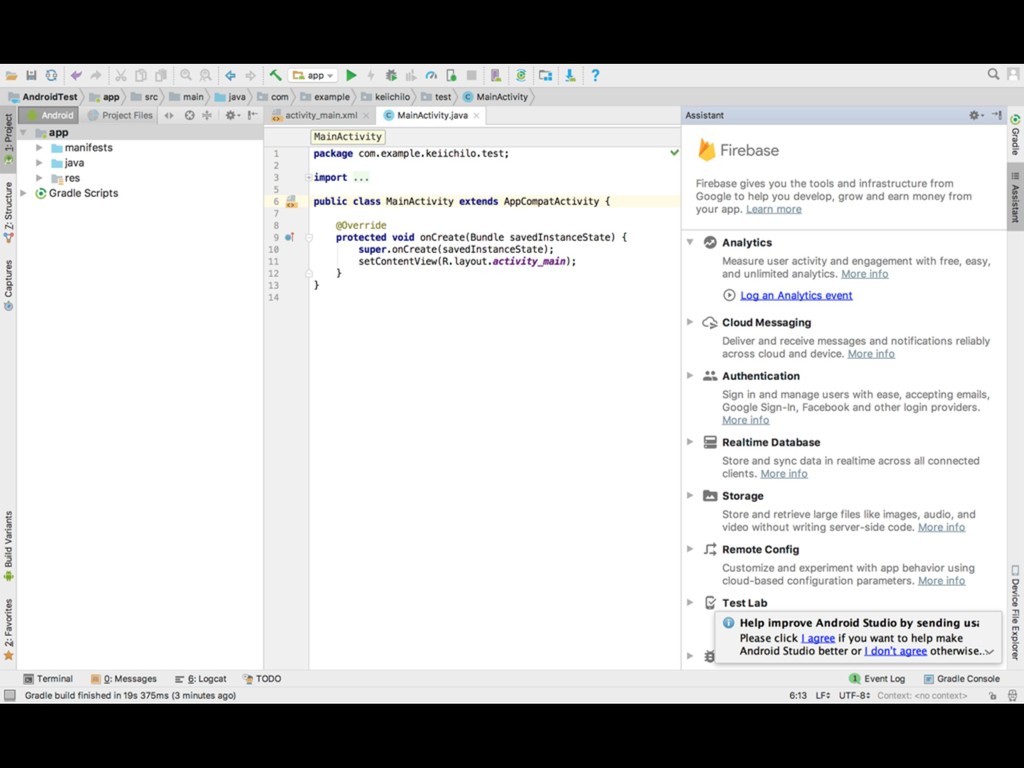Open the Event Log tab
1024x768 pixels.
pos(876,679)
